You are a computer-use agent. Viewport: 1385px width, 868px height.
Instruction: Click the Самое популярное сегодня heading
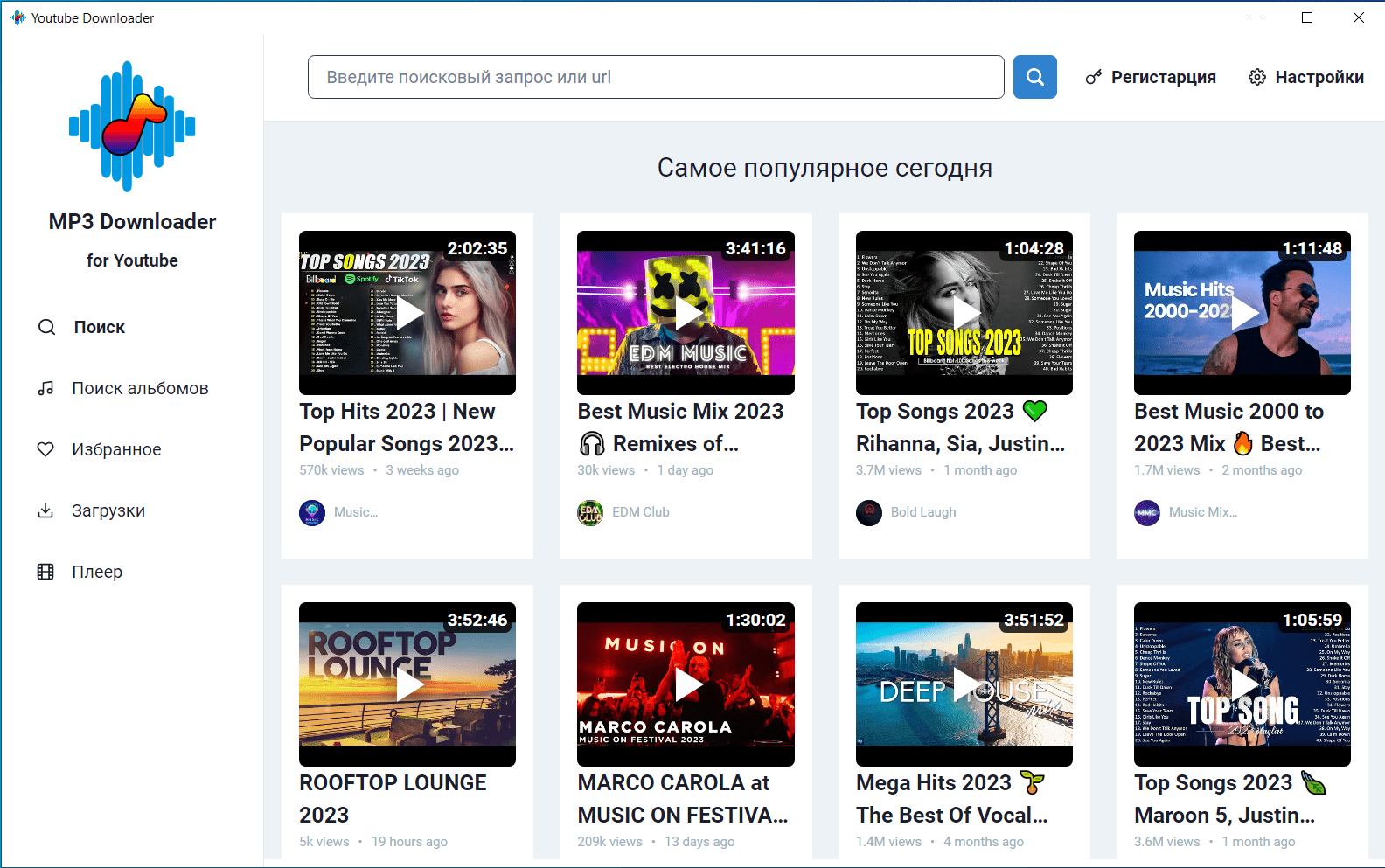[825, 168]
